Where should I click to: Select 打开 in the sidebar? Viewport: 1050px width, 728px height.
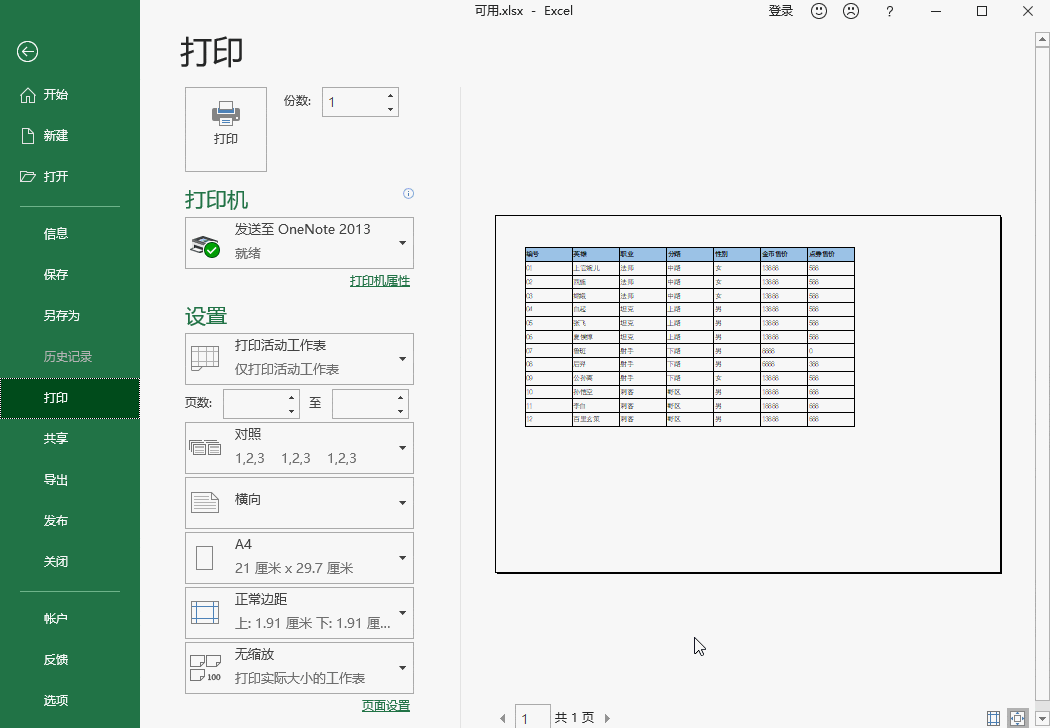70,176
